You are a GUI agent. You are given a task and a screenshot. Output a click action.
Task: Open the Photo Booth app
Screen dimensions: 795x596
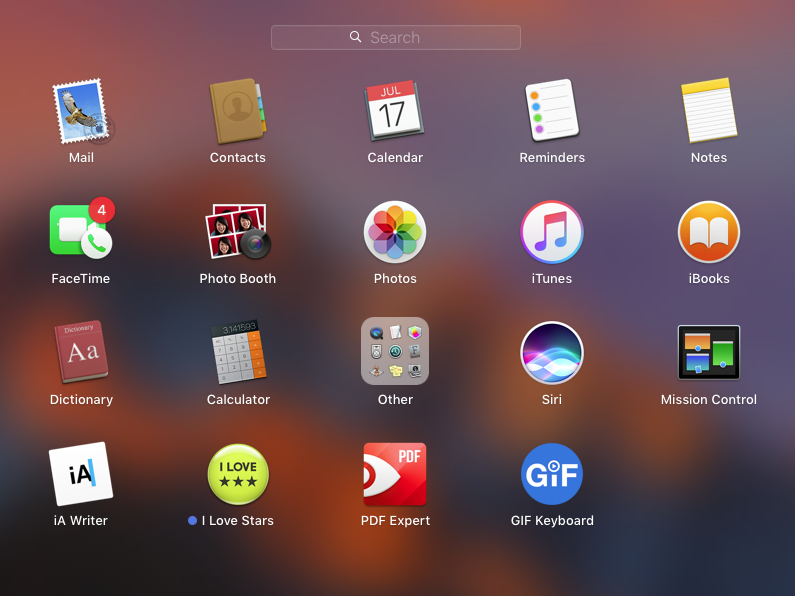238,231
